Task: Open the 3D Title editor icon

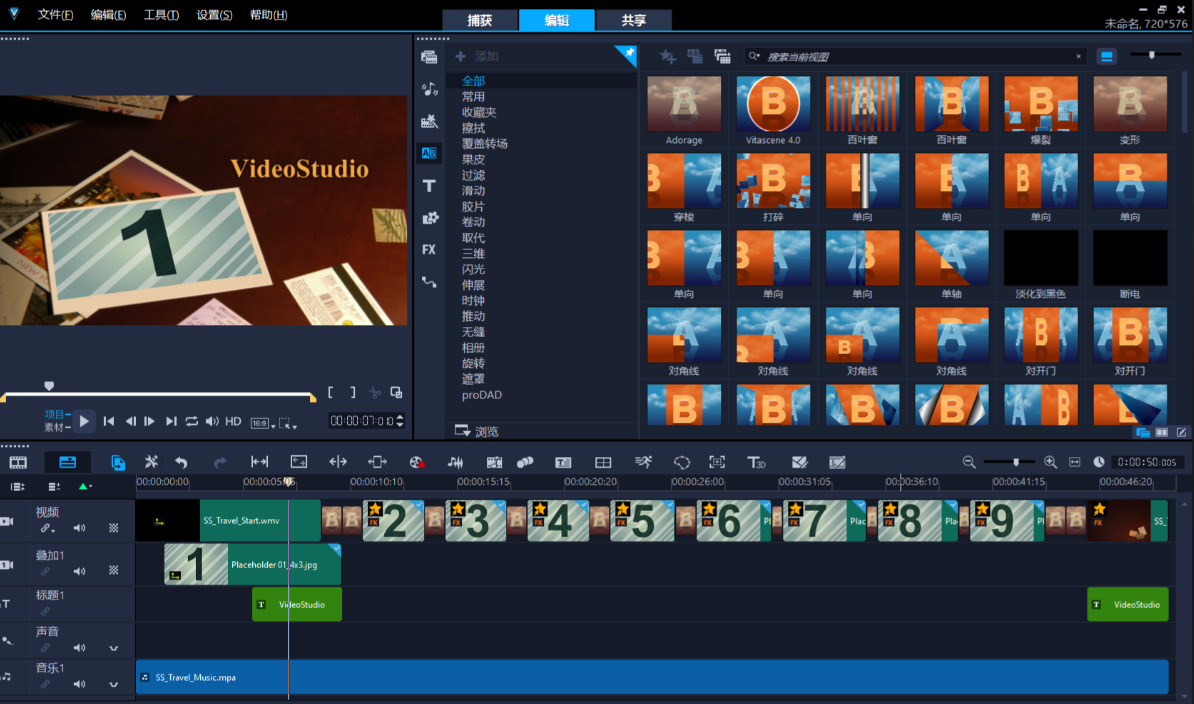Action: (756, 462)
